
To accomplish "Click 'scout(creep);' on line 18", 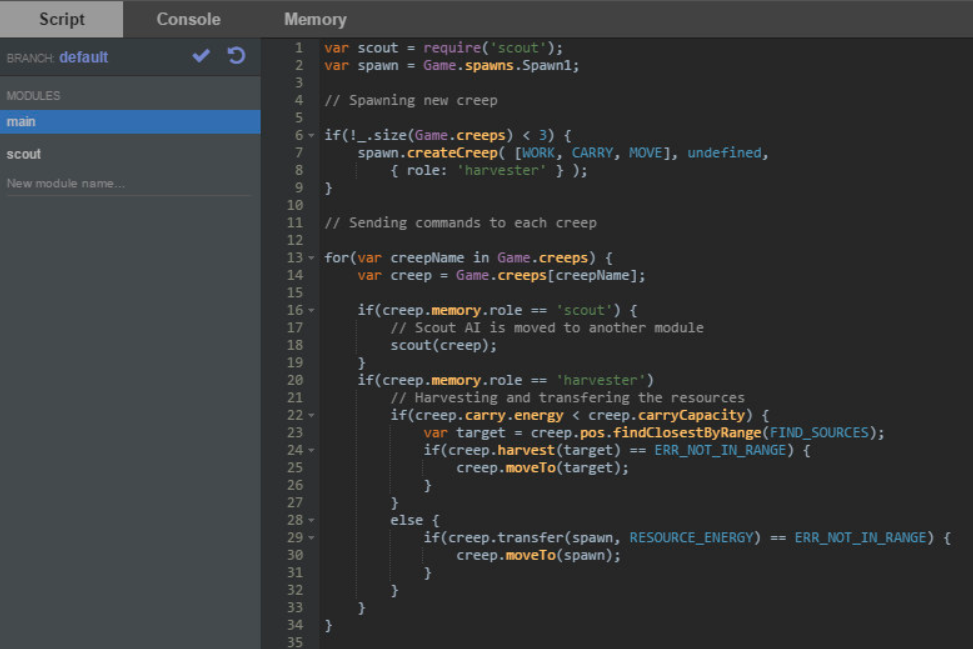I will click(x=444, y=346).
